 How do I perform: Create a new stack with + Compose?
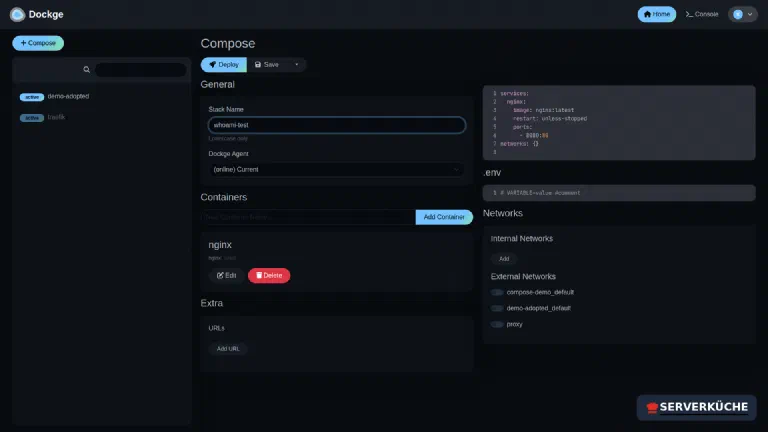[x=38, y=43]
